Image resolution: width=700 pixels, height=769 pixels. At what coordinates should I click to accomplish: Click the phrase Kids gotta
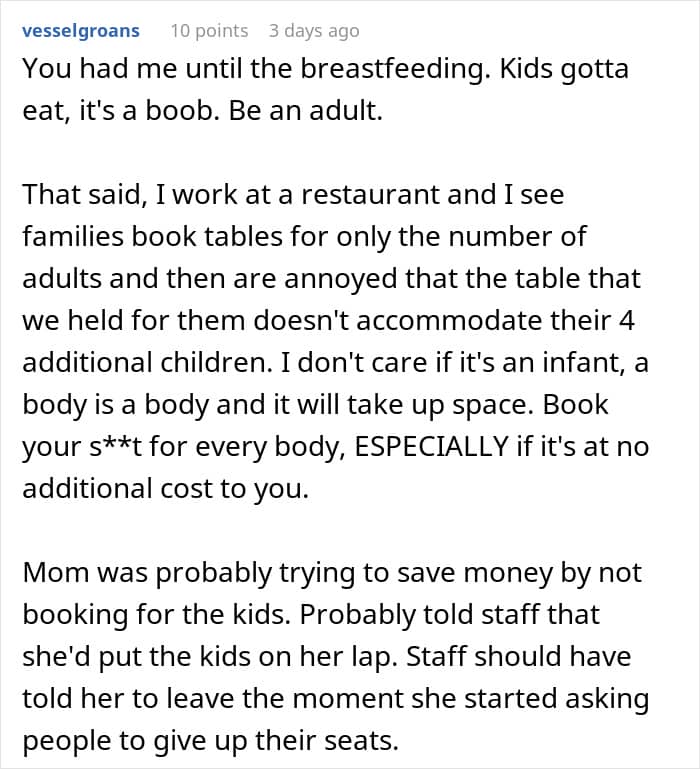pyautogui.click(x=564, y=69)
